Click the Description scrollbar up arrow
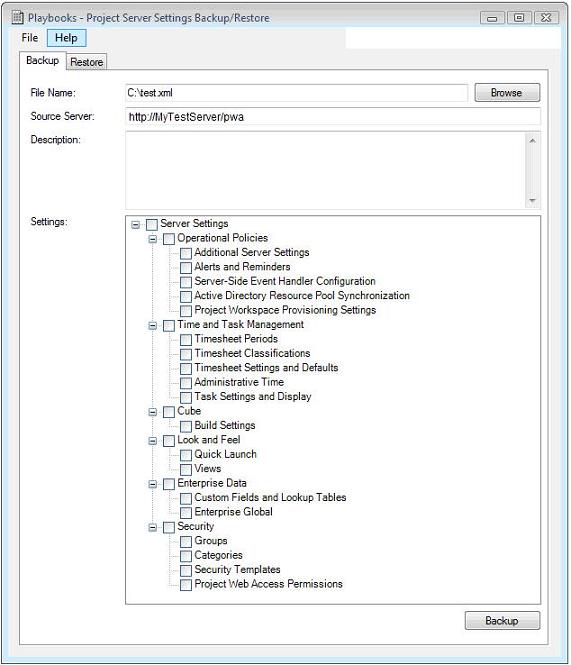The height and width of the screenshot is (665, 571). pos(532,140)
